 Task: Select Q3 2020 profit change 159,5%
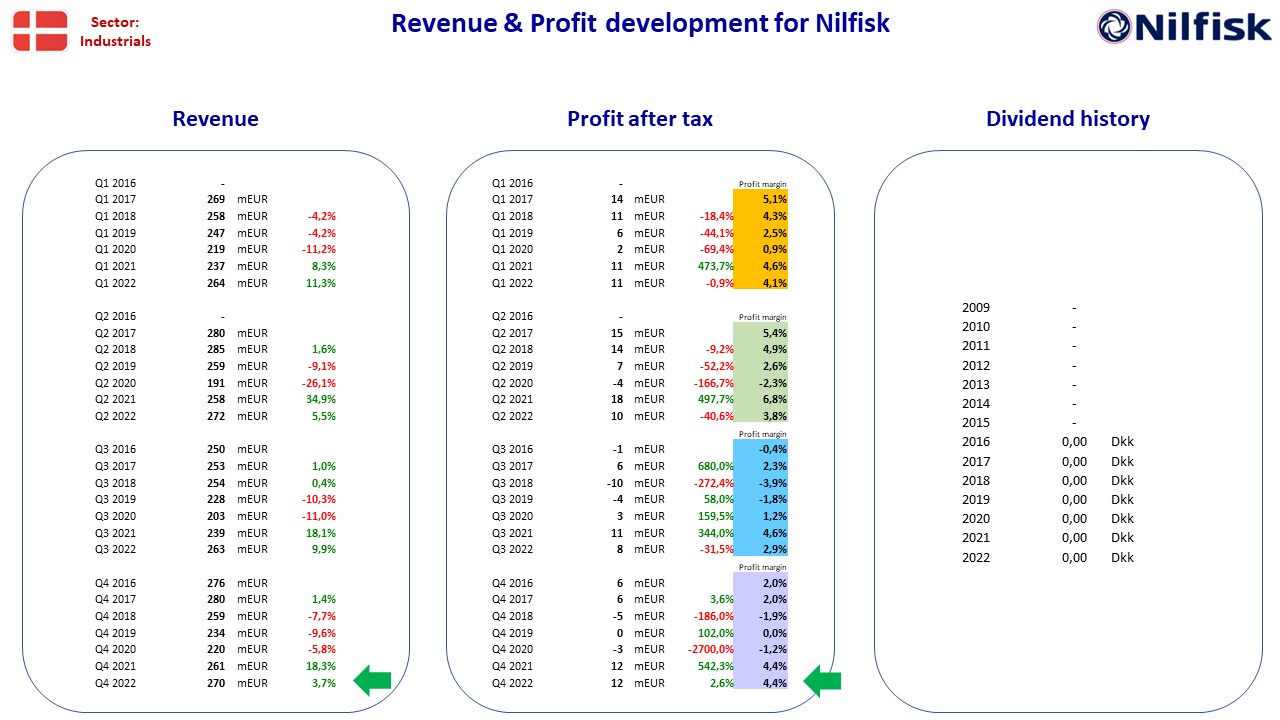[715, 516]
